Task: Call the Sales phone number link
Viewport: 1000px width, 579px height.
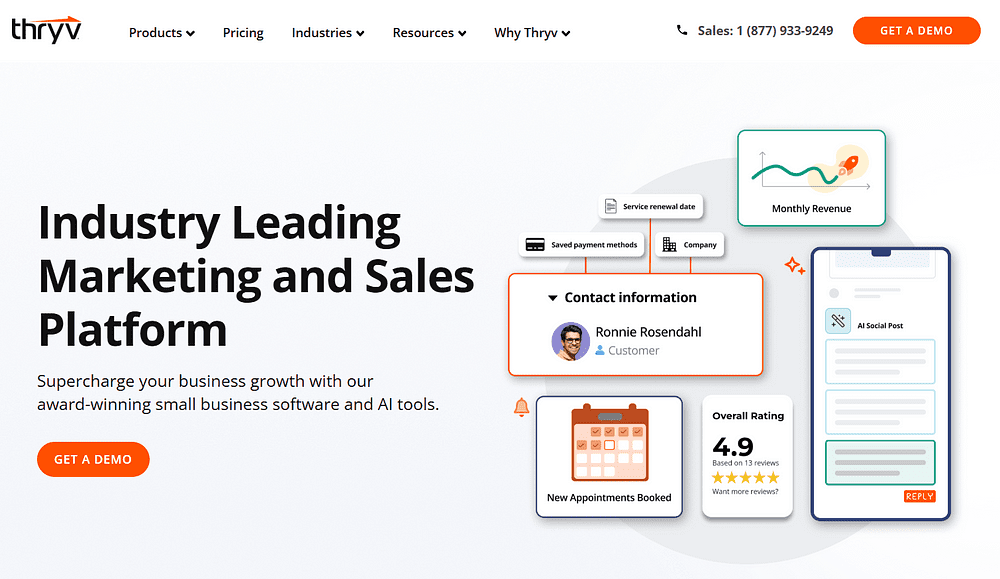Action: 765,31
